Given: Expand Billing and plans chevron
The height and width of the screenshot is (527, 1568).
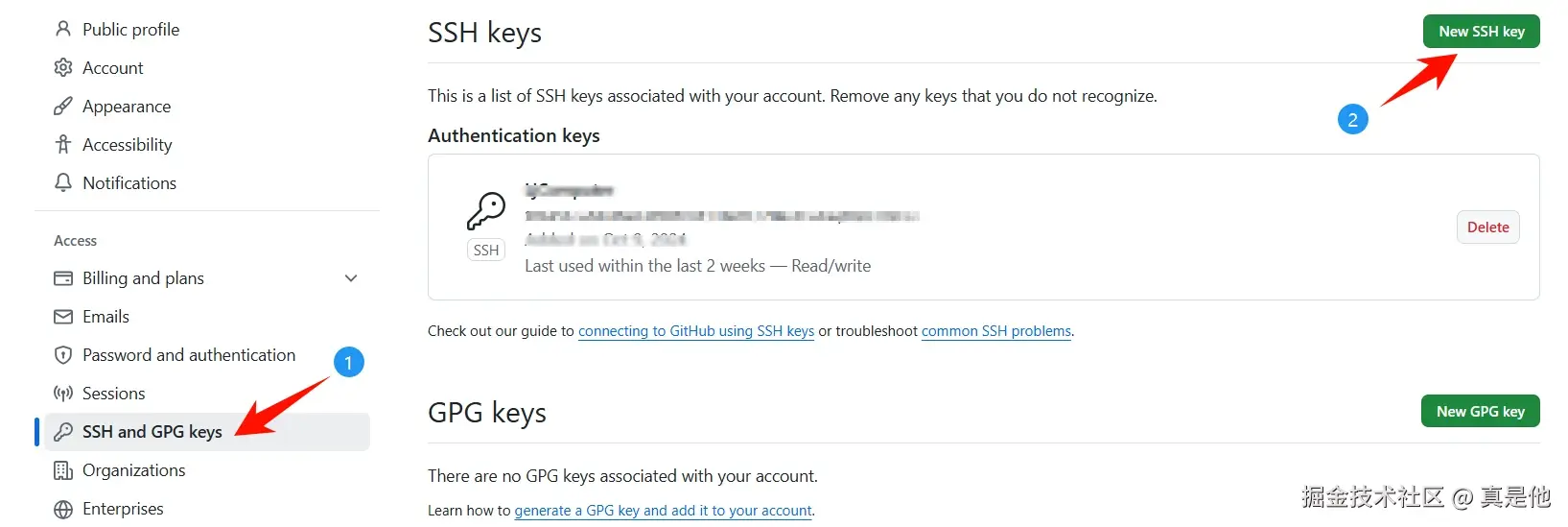Looking at the screenshot, I should (x=351, y=278).
